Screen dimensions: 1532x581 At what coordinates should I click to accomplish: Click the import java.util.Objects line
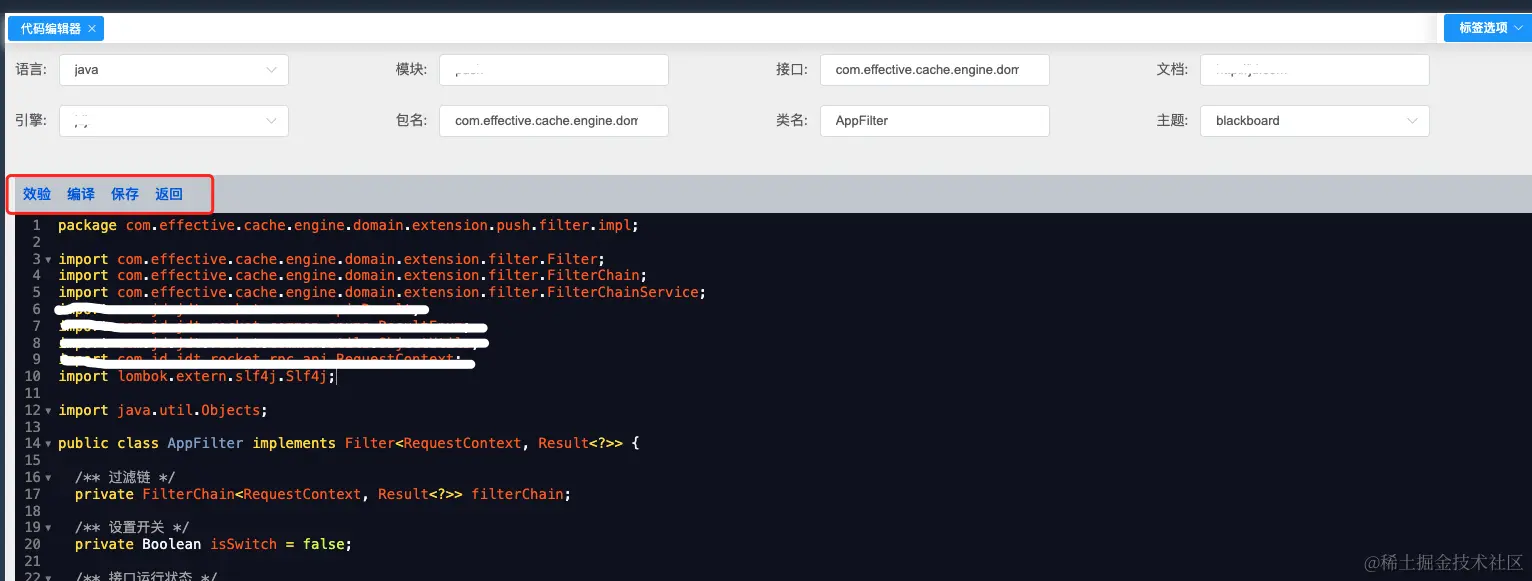click(x=163, y=410)
